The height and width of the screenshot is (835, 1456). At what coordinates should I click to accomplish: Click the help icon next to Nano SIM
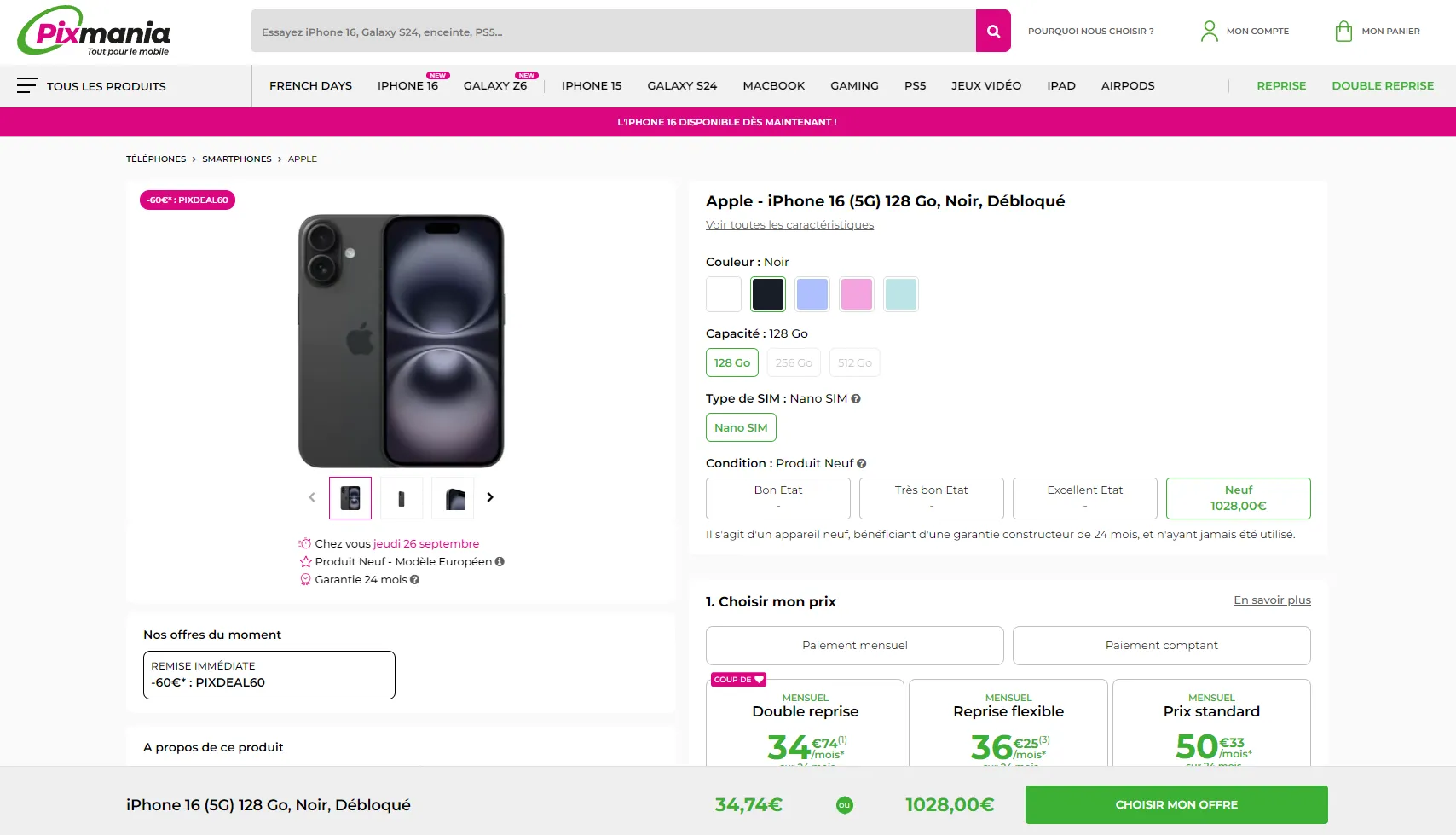856,398
